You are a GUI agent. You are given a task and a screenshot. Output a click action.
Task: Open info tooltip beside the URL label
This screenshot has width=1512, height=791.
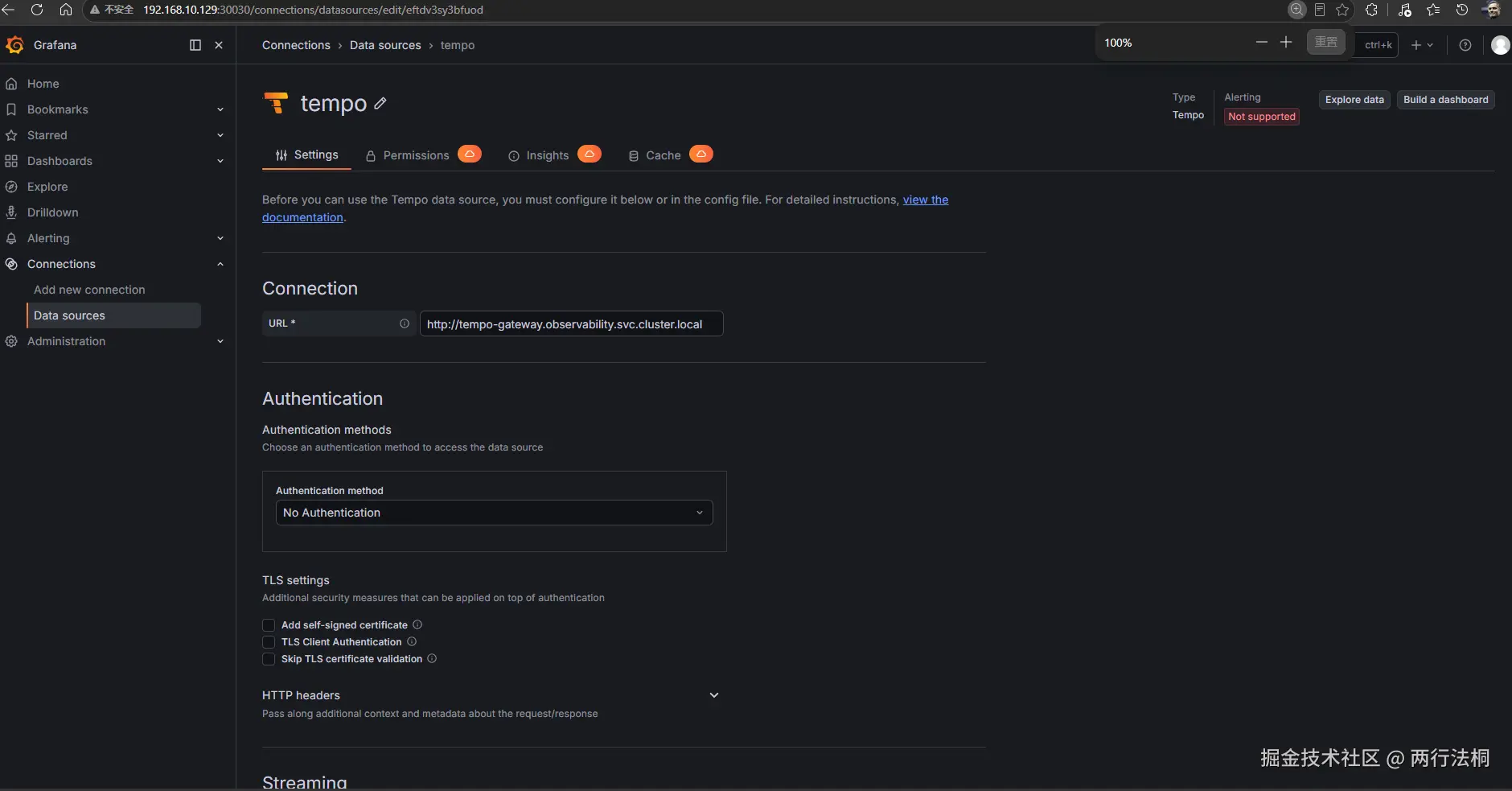(405, 323)
